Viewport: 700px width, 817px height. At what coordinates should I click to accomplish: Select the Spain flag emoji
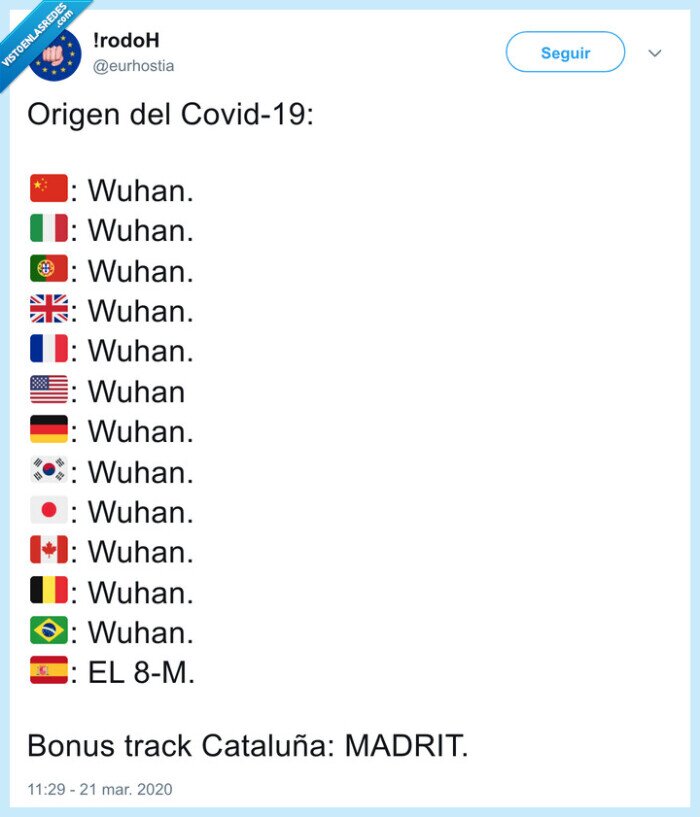pos(51,672)
